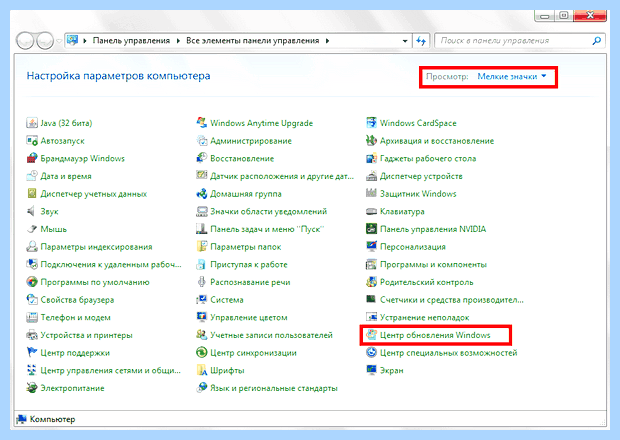Open the Мелкие значки view dropdown

click(x=512, y=76)
